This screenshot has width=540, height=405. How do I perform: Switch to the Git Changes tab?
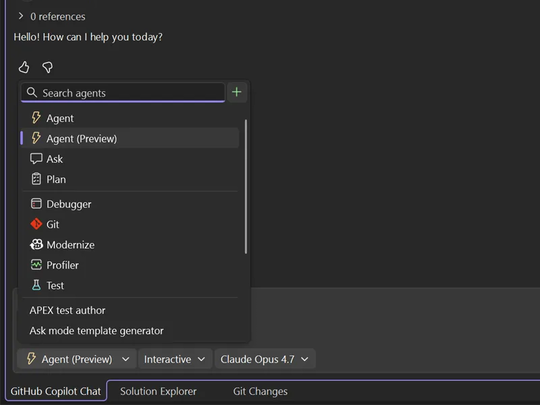[260, 392]
